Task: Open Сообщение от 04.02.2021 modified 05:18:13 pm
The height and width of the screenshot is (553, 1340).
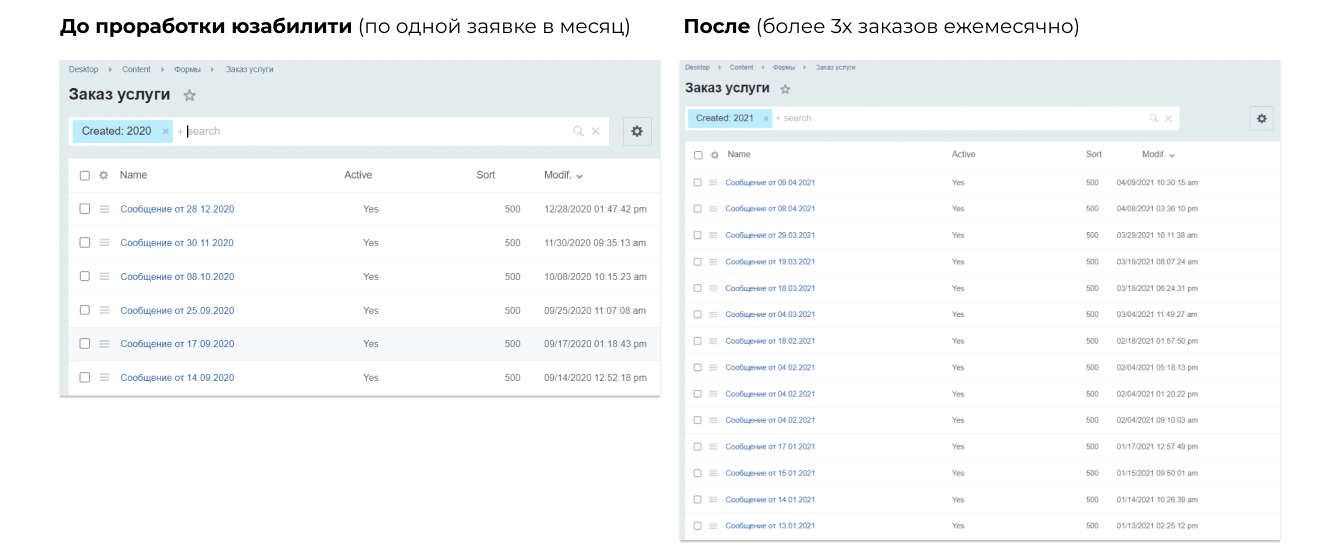Action: point(770,367)
